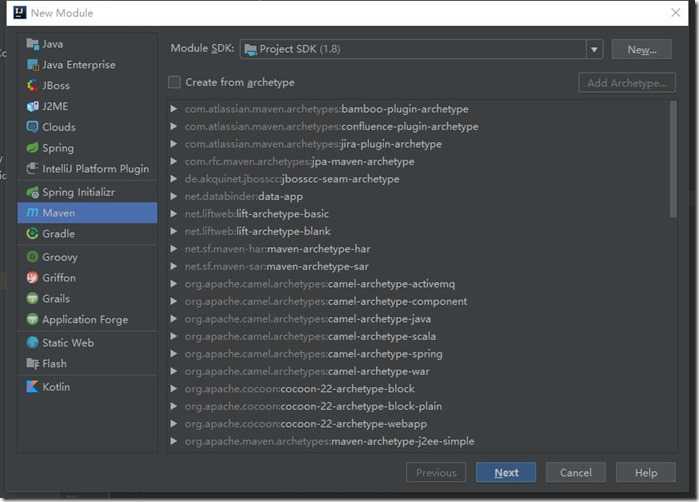Viewport: 699px width, 502px height.
Task: Click the Help button
Action: tap(646, 473)
